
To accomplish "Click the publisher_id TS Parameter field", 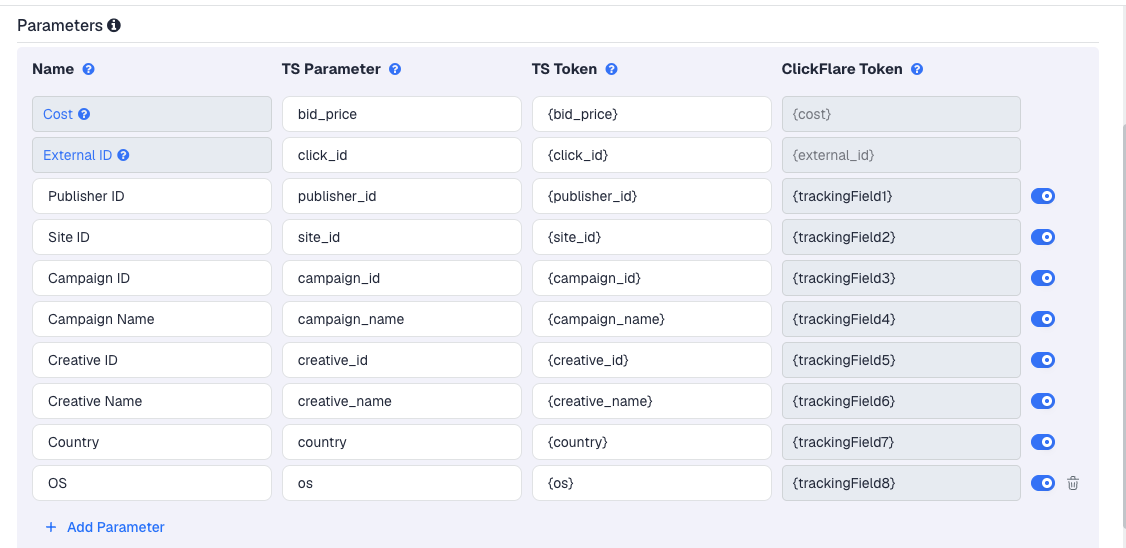I will (x=402, y=196).
